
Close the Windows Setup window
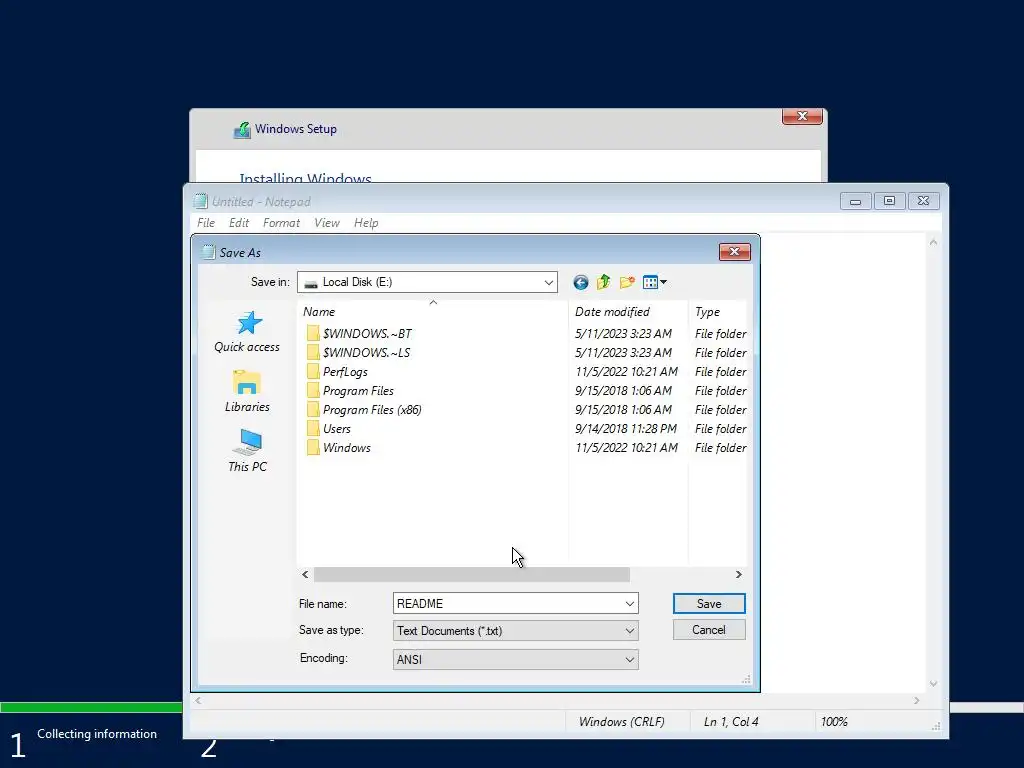[x=802, y=116]
